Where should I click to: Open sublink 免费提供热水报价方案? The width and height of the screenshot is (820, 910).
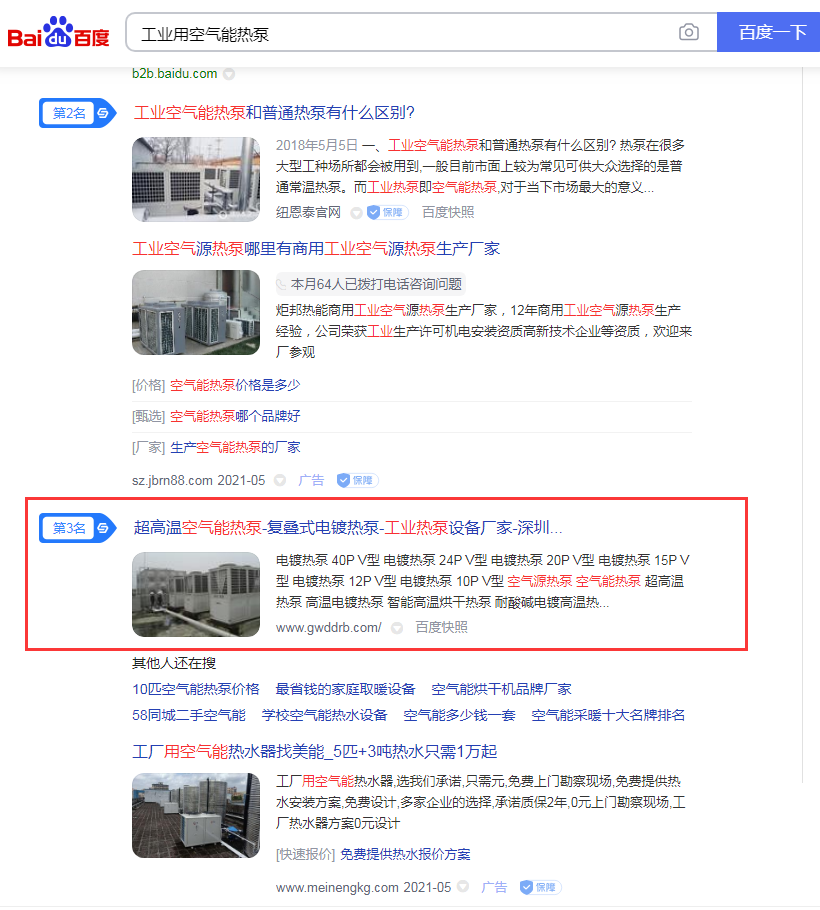coord(405,854)
